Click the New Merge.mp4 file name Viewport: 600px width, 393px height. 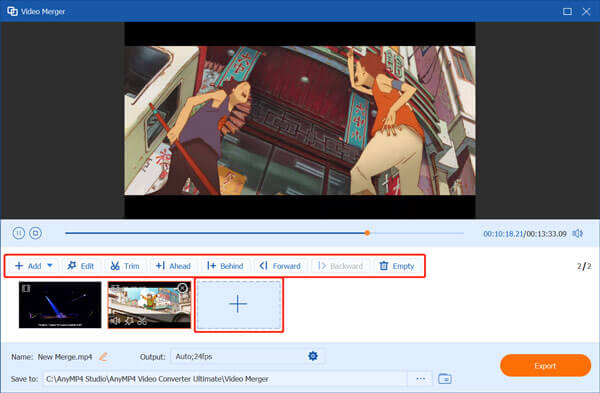click(x=65, y=357)
